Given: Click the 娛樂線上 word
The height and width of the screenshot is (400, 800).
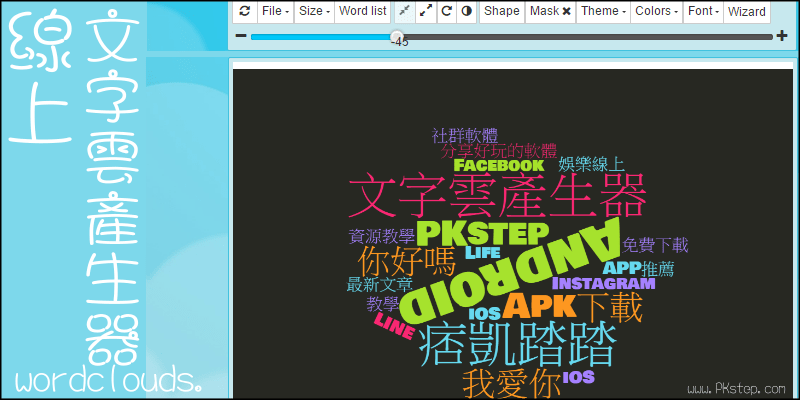Looking at the screenshot, I should pyautogui.click(x=591, y=164).
